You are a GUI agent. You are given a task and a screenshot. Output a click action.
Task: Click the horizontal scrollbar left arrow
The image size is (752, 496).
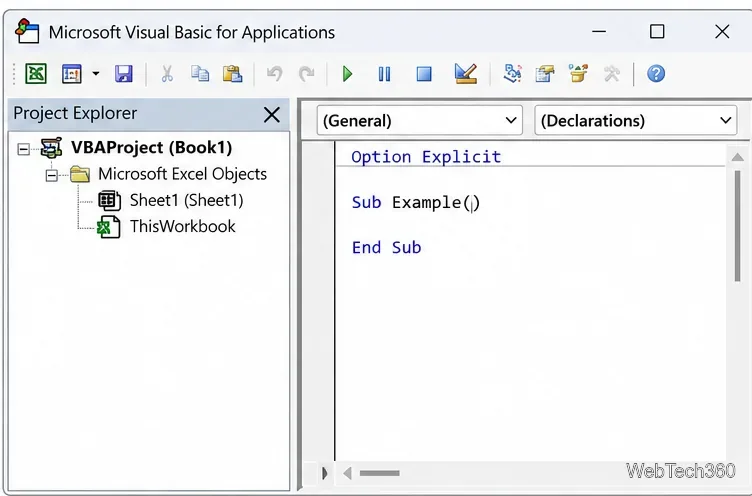click(348, 473)
